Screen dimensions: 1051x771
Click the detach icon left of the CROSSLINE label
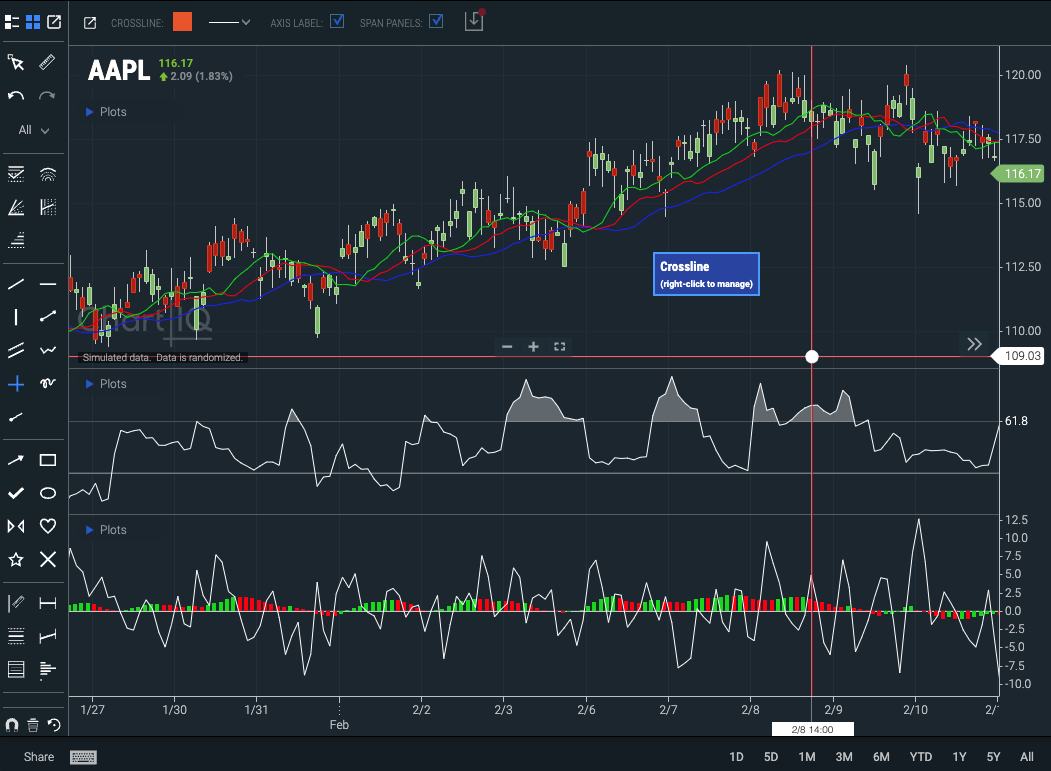click(x=90, y=23)
